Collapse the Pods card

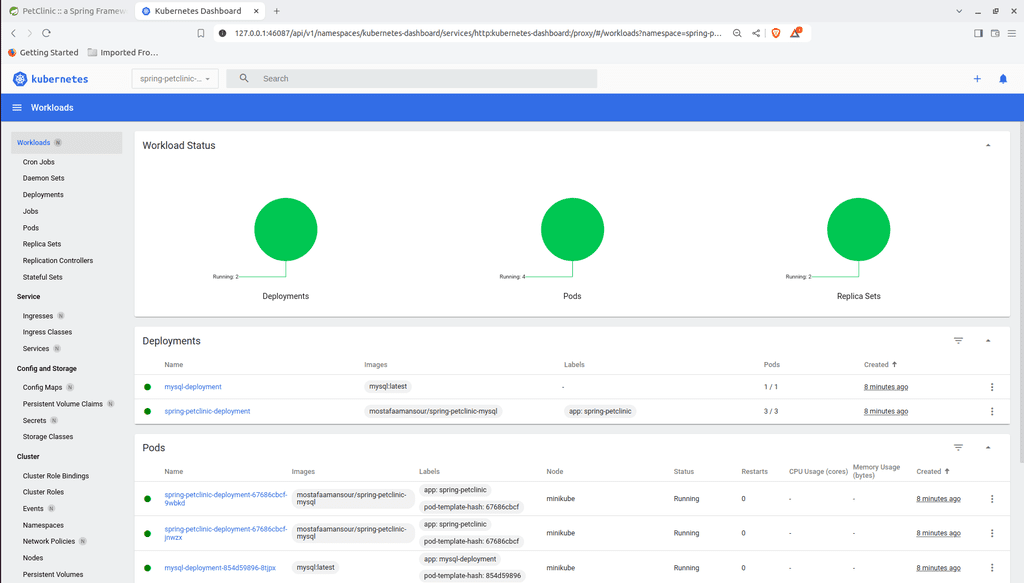pos(988,448)
